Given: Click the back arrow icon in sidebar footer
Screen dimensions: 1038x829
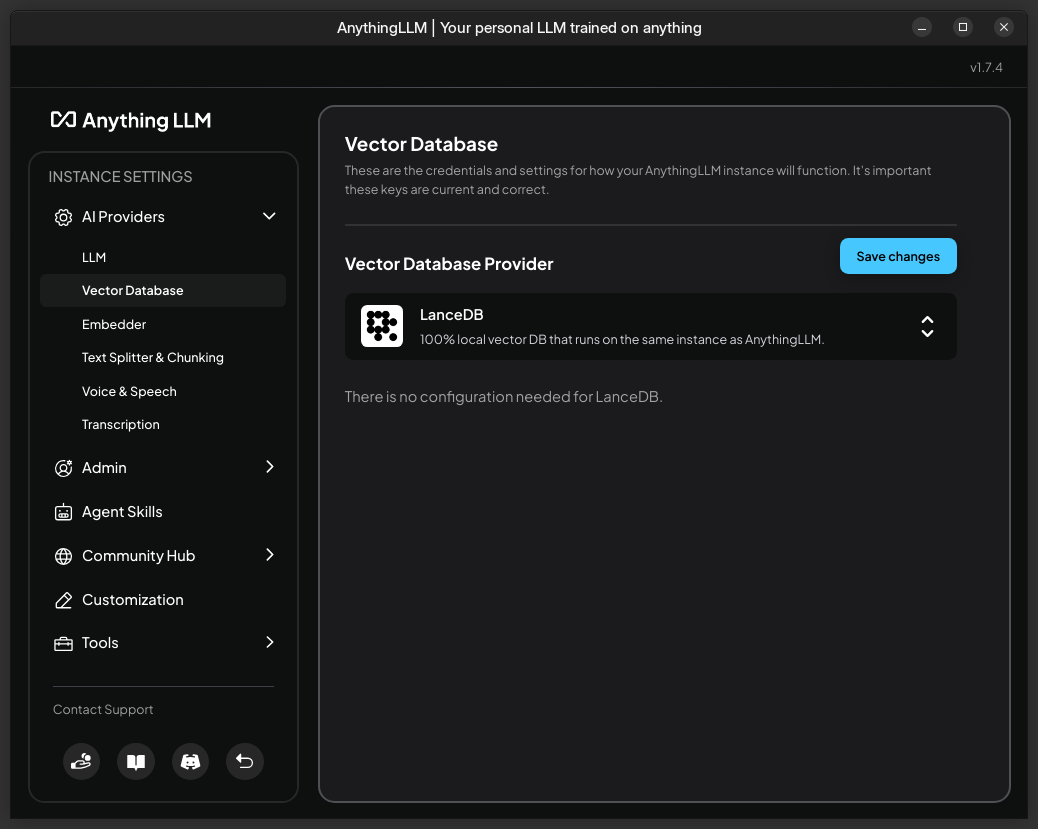Looking at the screenshot, I should click(x=245, y=762).
